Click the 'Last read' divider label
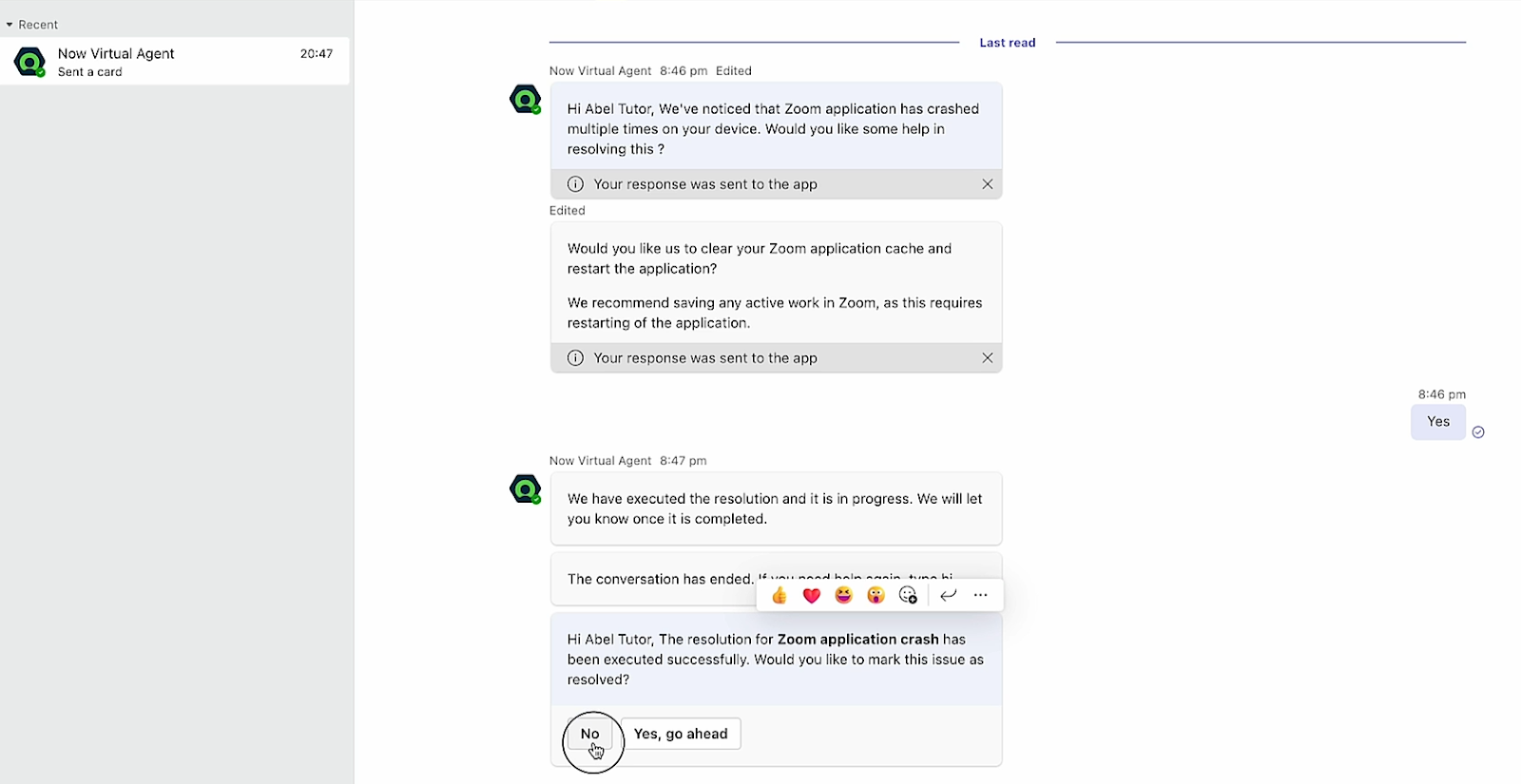This screenshot has width=1521, height=784. (x=1007, y=43)
